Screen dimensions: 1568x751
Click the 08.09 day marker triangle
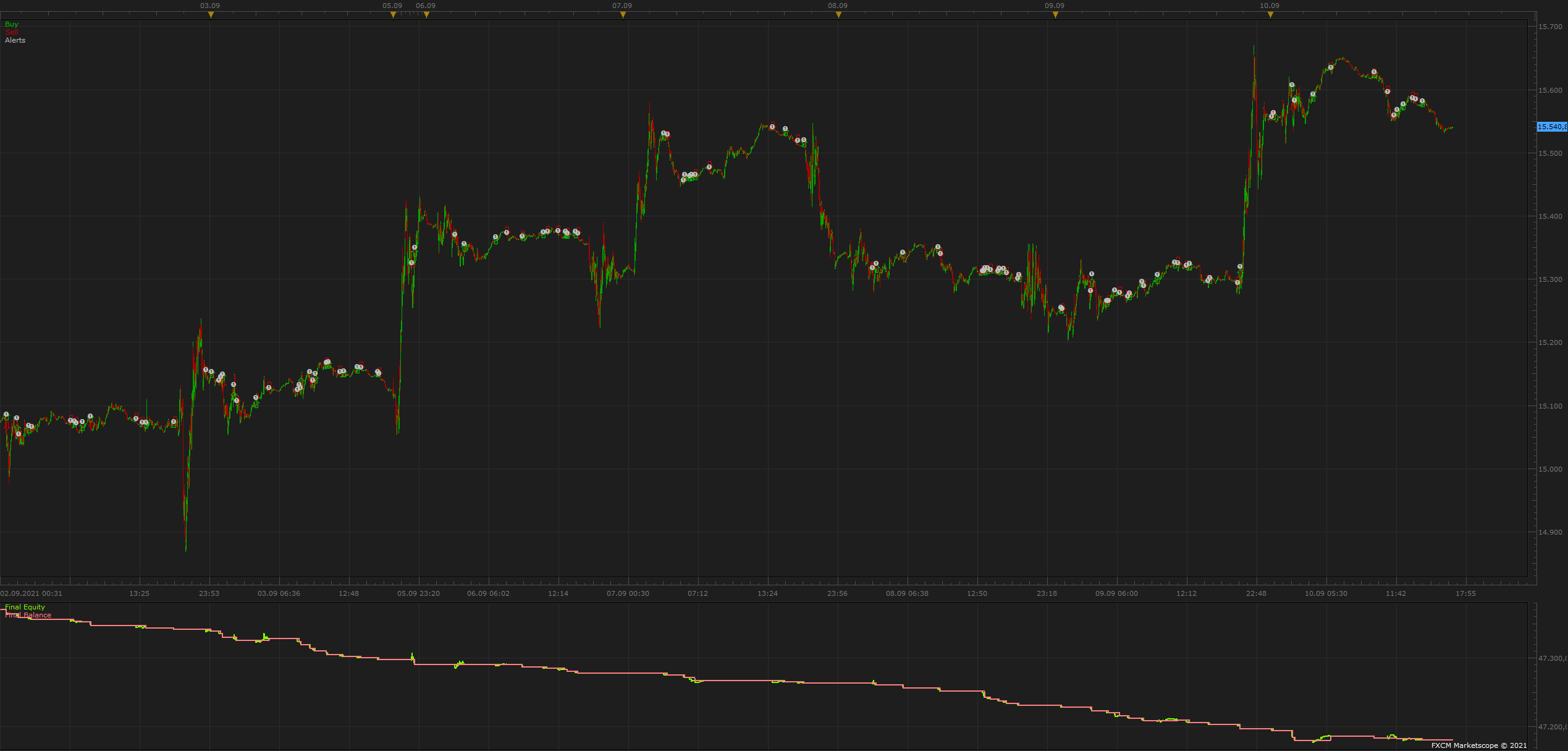coord(838,15)
